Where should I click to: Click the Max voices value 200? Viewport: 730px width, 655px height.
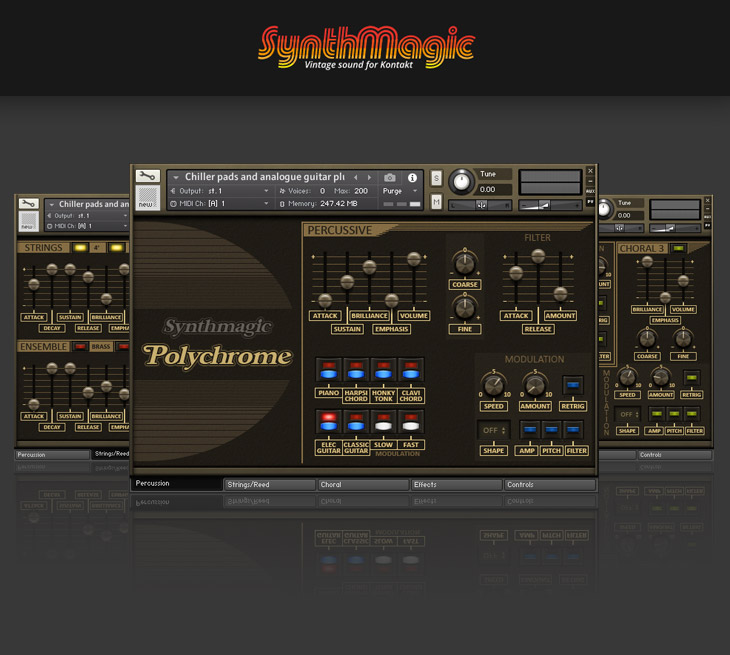click(361, 191)
